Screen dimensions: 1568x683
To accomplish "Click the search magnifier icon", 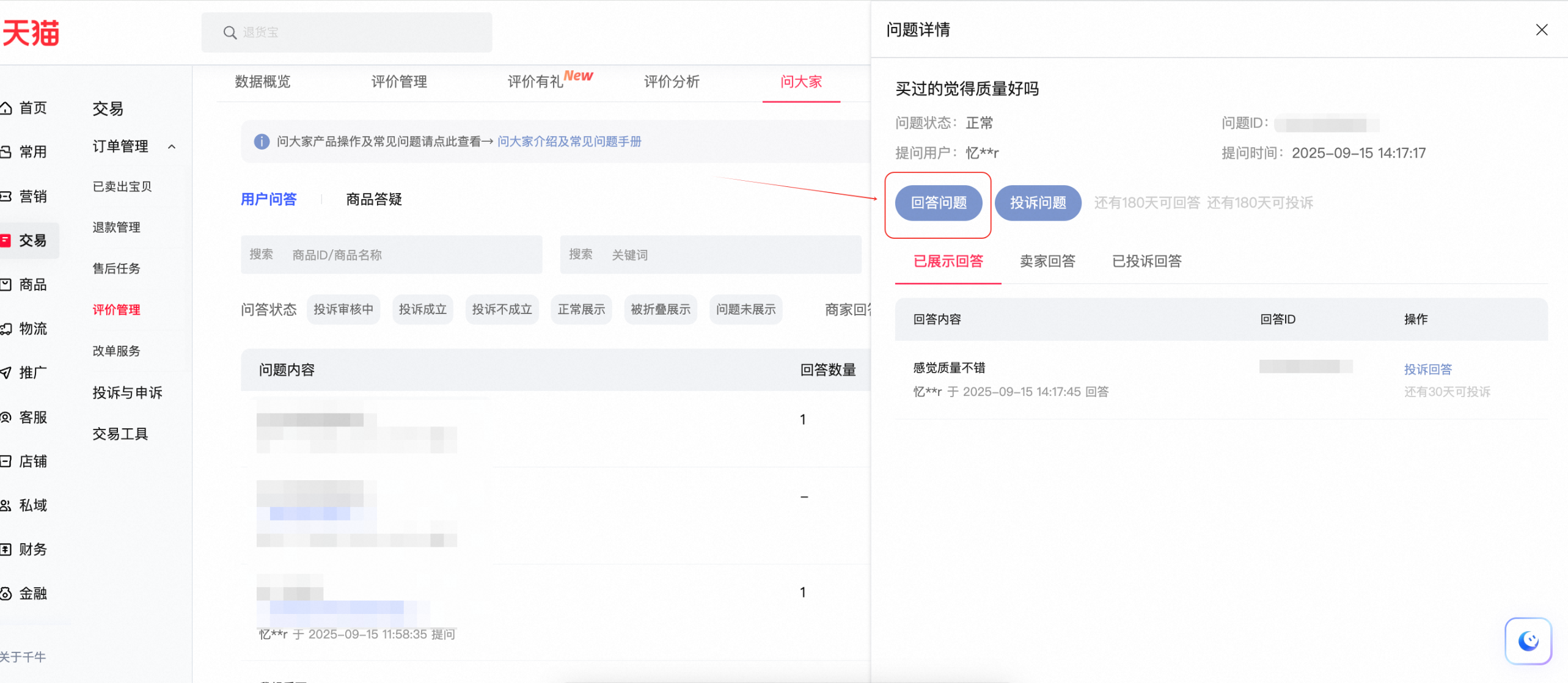I will pyautogui.click(x=230, y=33).
